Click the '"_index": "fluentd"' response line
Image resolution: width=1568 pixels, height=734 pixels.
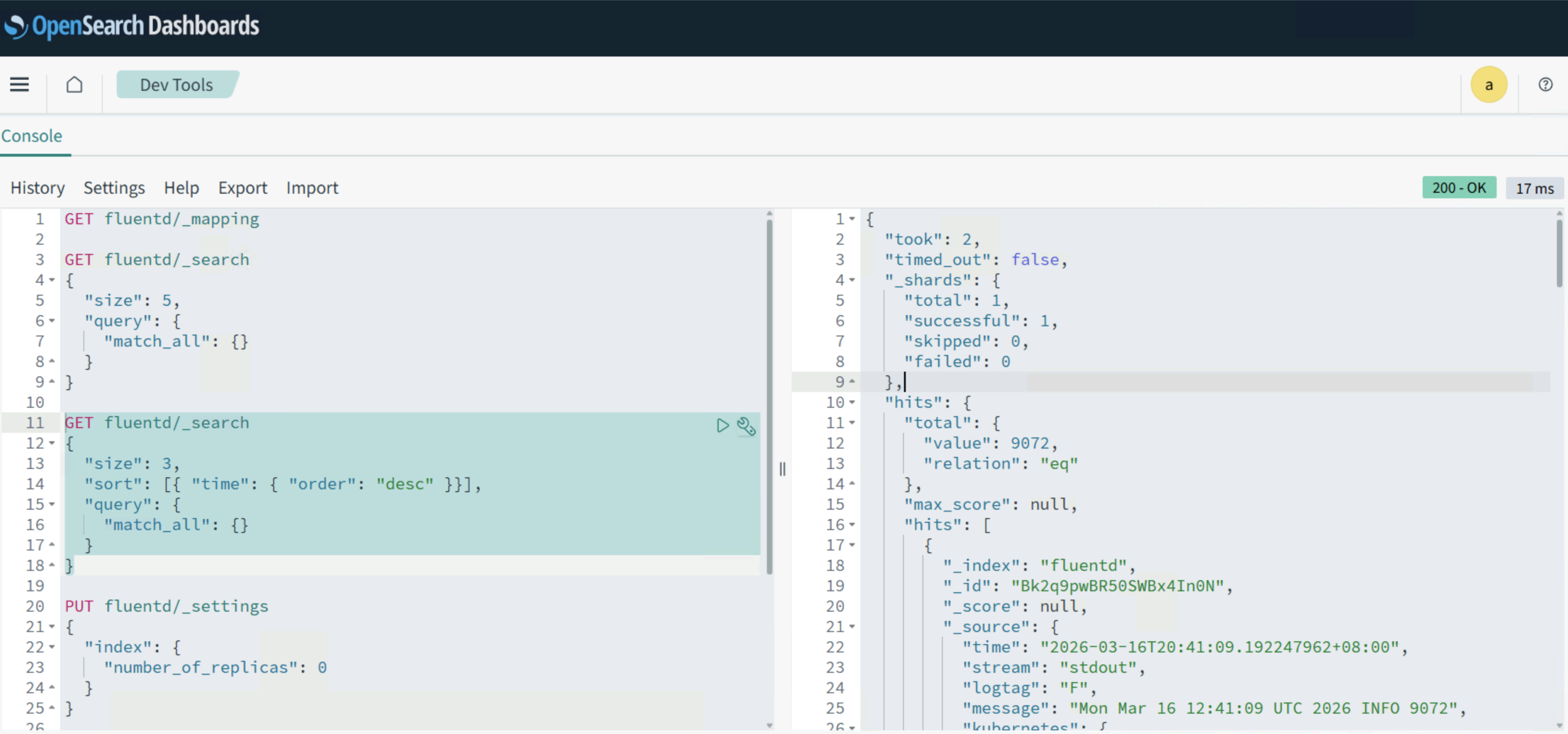(1039, 566)
